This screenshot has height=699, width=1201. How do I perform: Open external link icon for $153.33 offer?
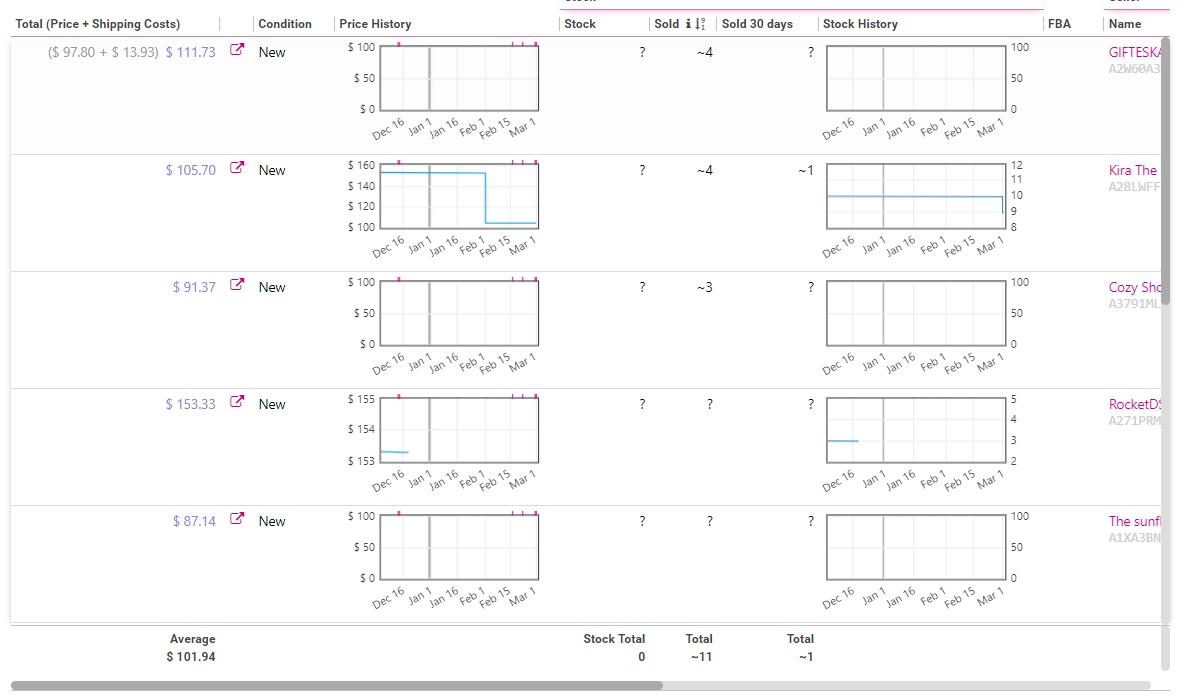tap(237, 402)
